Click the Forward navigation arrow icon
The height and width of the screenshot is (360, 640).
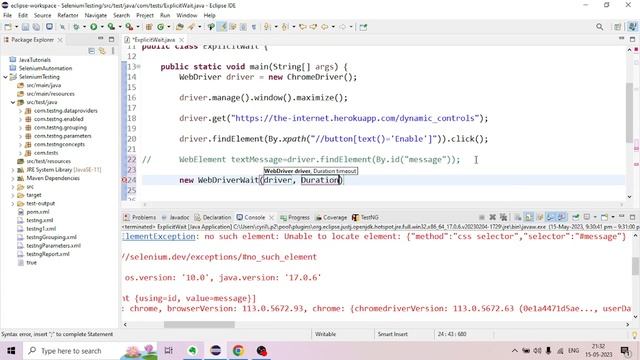tap(343, 27)
